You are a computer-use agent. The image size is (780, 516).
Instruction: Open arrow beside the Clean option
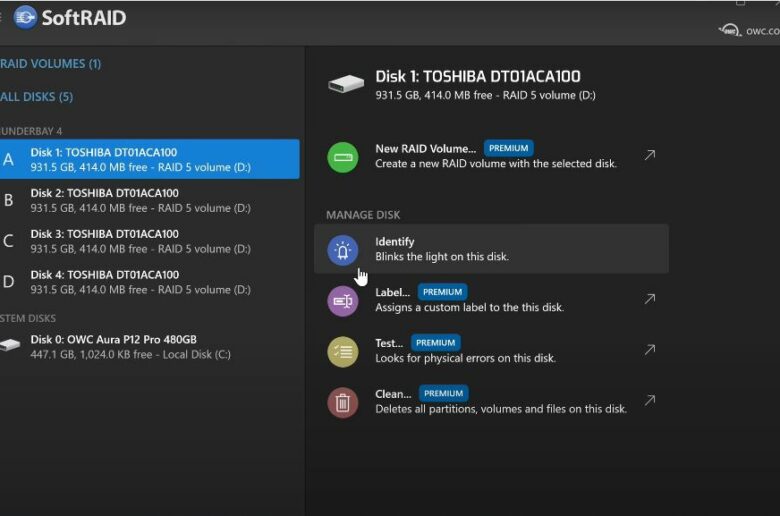650,400
